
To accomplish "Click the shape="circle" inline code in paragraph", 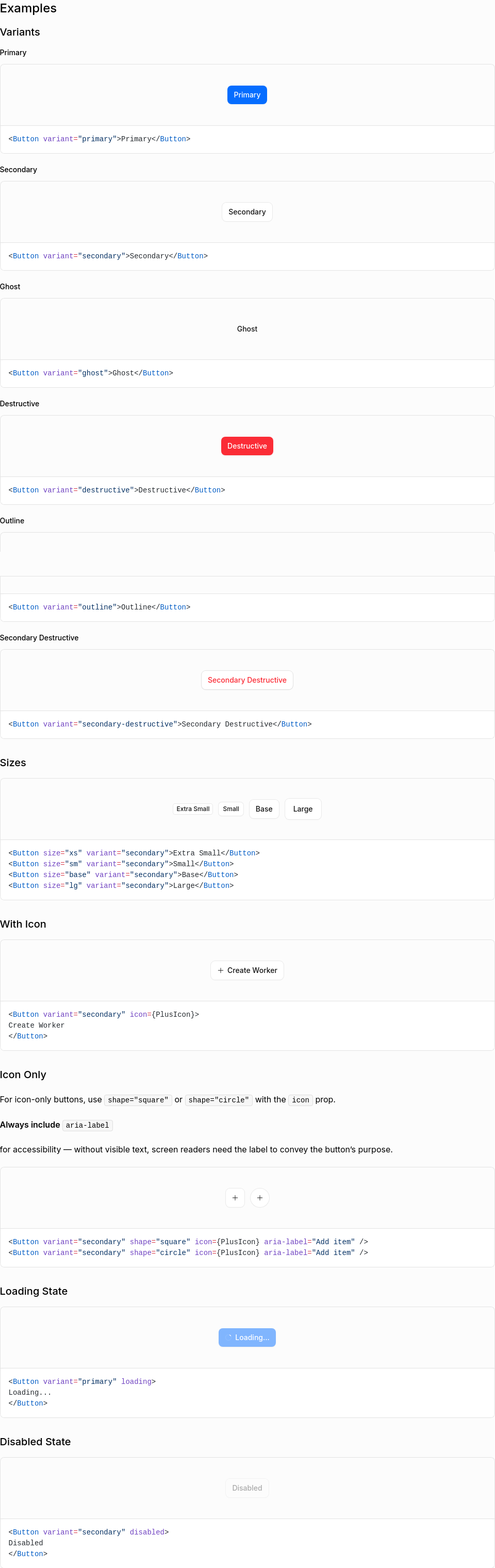I will 219,1100.
